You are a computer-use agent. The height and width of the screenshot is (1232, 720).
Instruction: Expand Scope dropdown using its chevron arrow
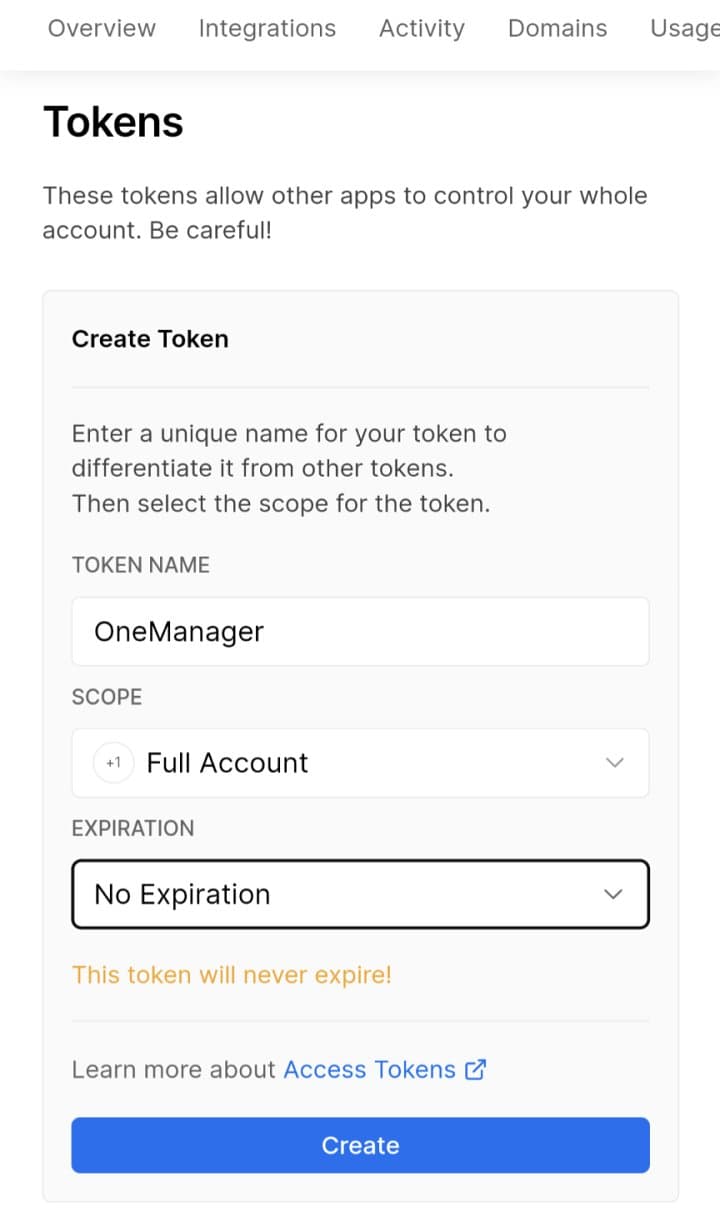click(615, 763)
